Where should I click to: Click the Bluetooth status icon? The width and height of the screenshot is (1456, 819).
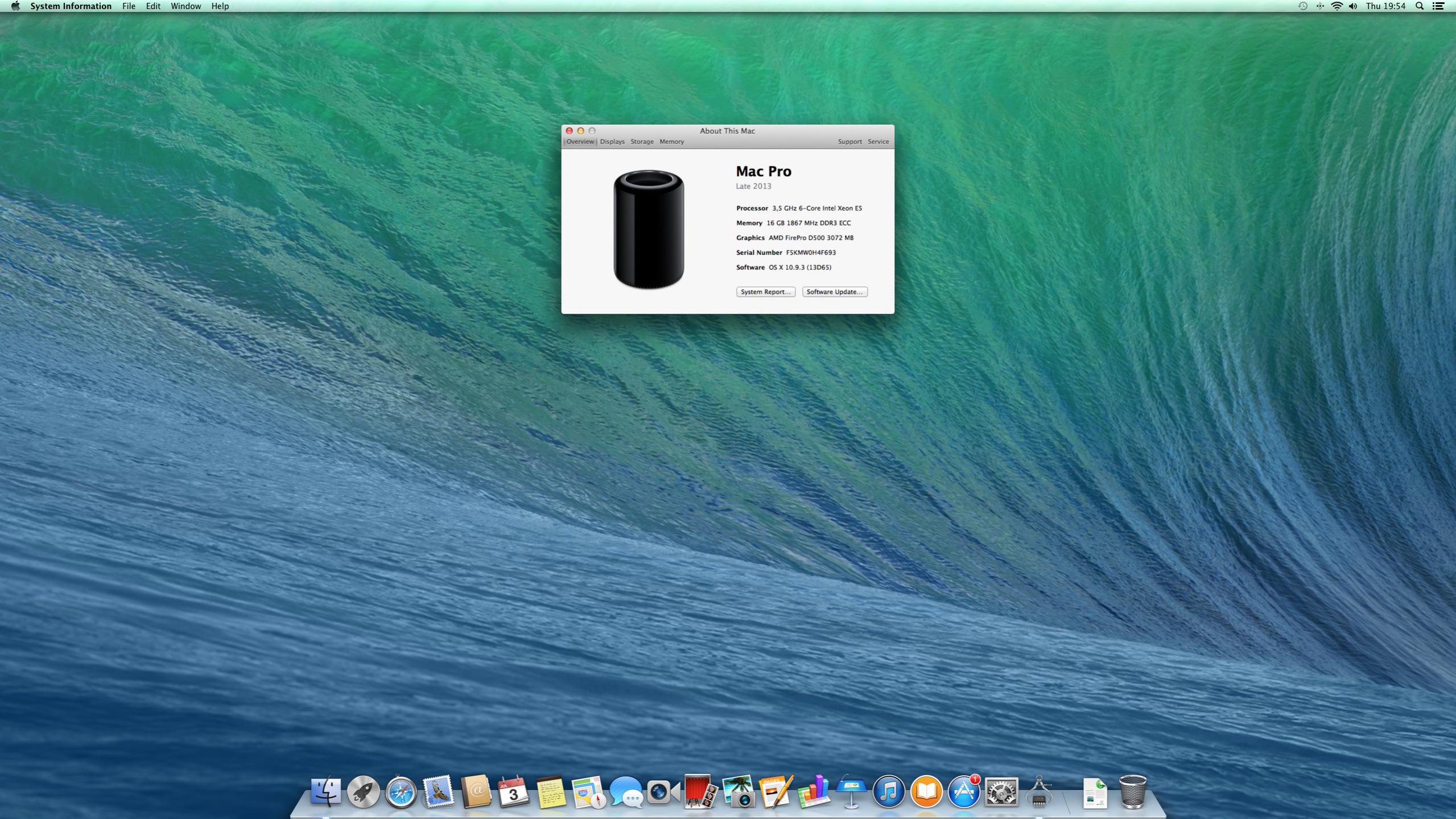click(1319, 6)
